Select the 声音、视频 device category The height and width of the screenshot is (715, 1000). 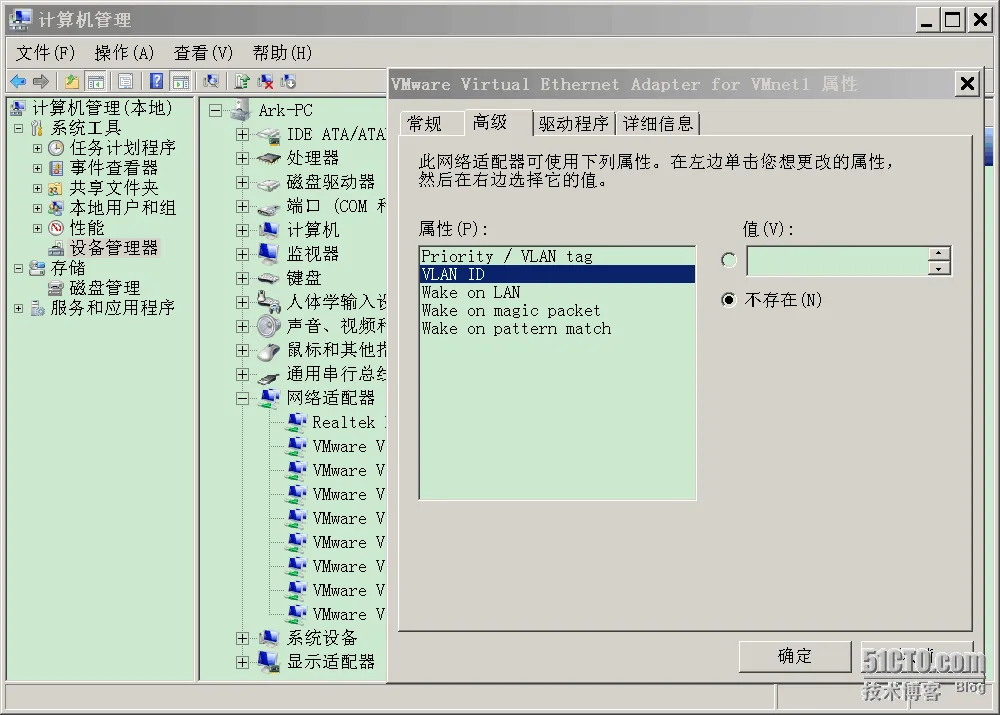[x=336, y=326]
